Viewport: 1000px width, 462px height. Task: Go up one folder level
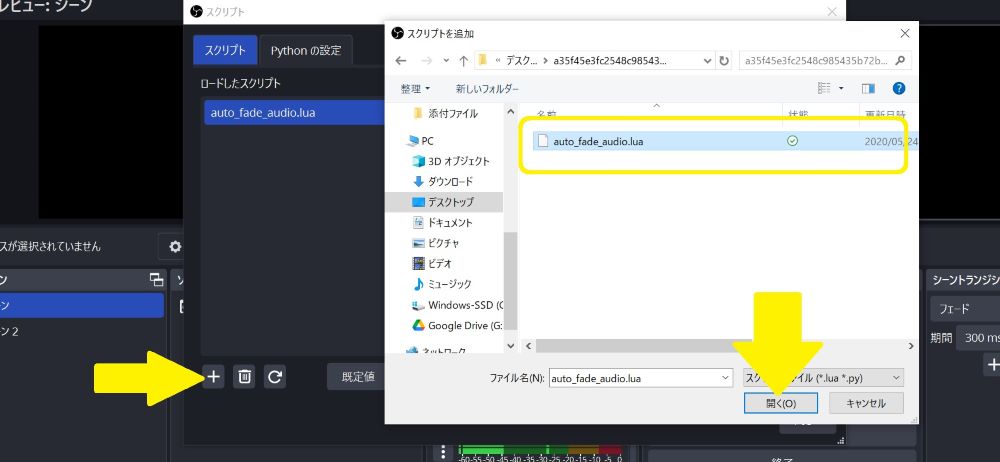tap(464, 61)
